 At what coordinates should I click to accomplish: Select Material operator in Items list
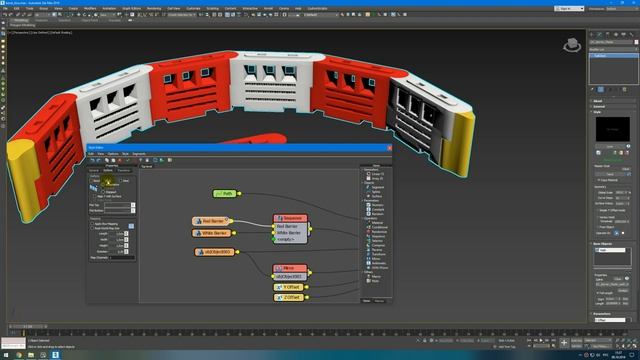pos(375,223)
